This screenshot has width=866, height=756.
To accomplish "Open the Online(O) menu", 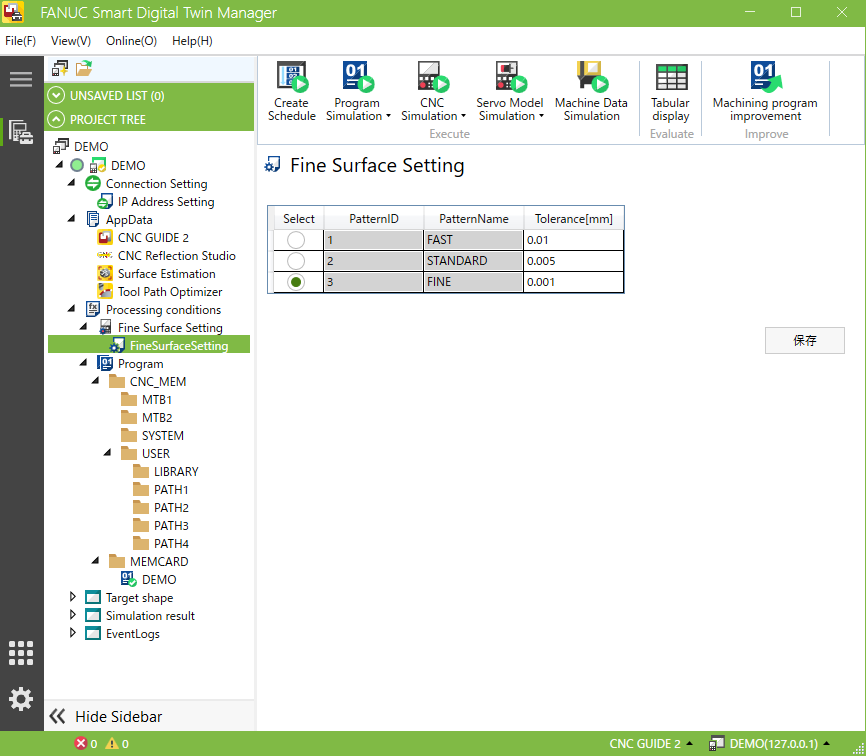I will tap(131, 41).
